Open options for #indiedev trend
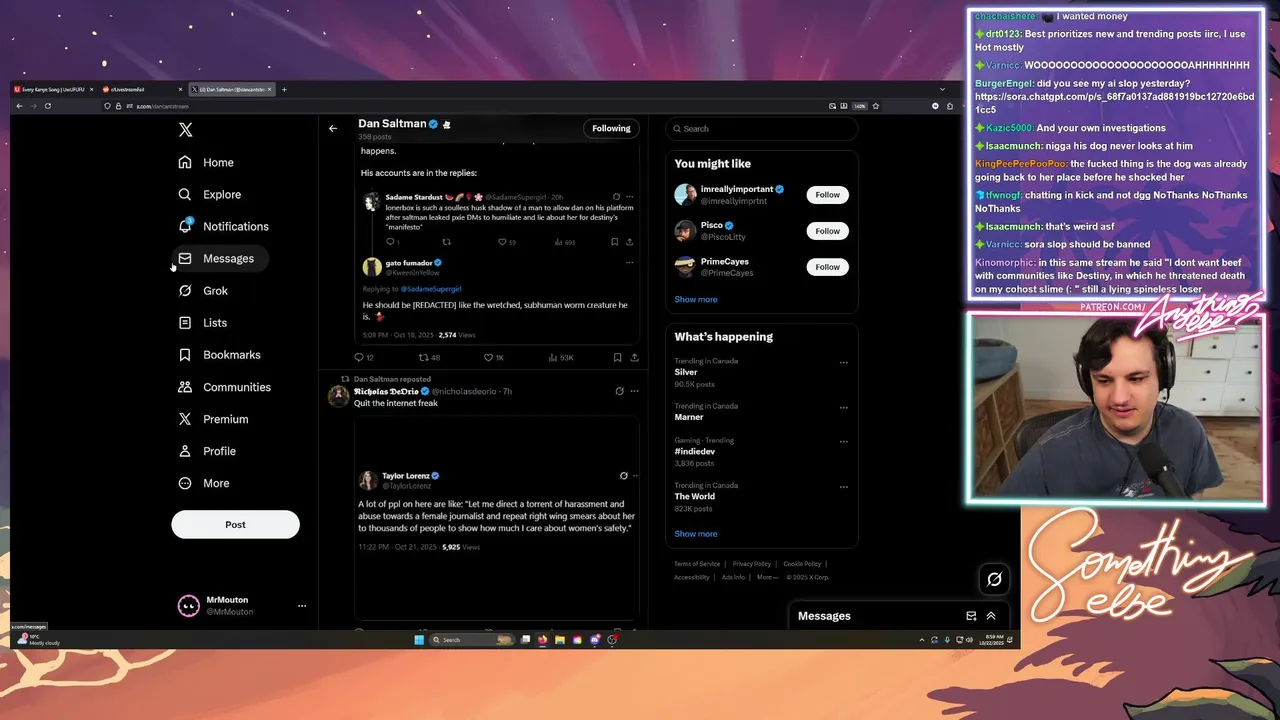The image size is (1280, 720). click(844, 442)
